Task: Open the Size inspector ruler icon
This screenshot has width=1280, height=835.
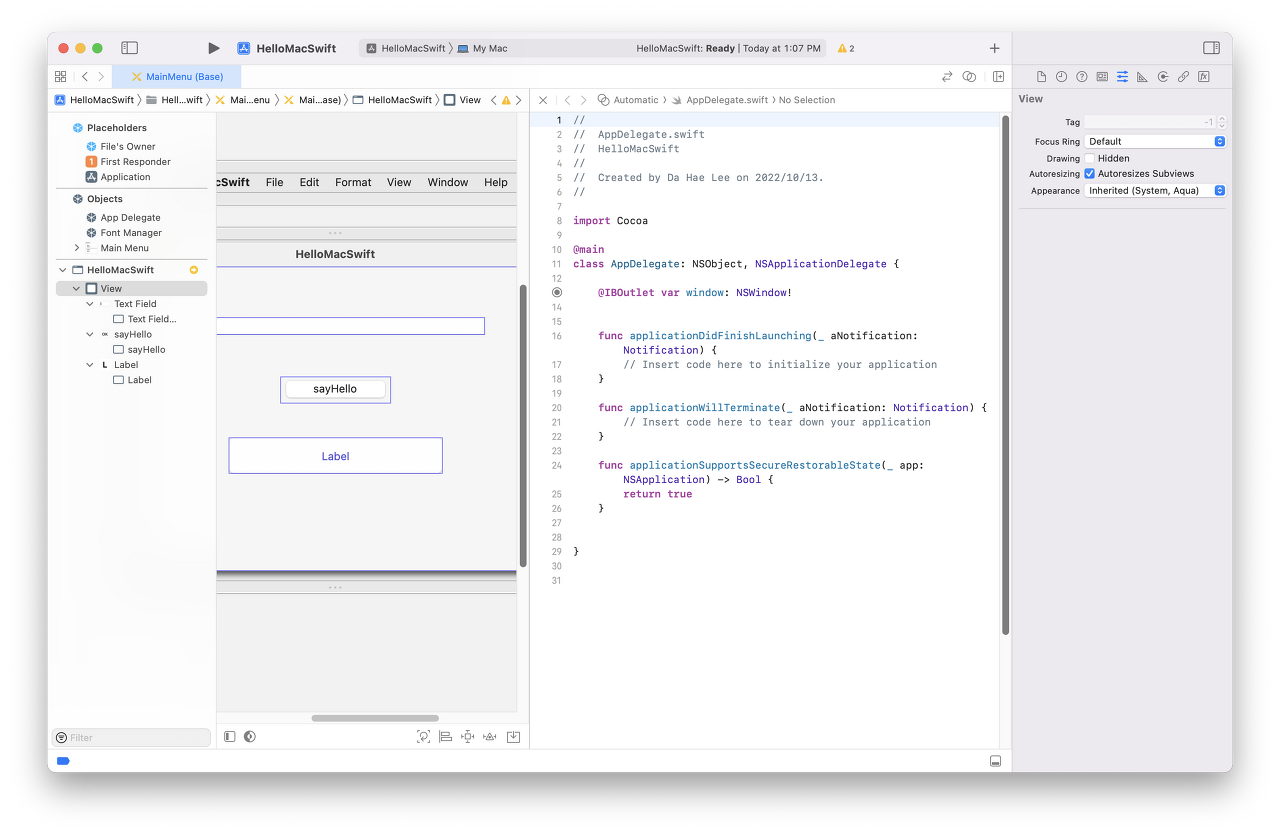Action: (1142, 76)
